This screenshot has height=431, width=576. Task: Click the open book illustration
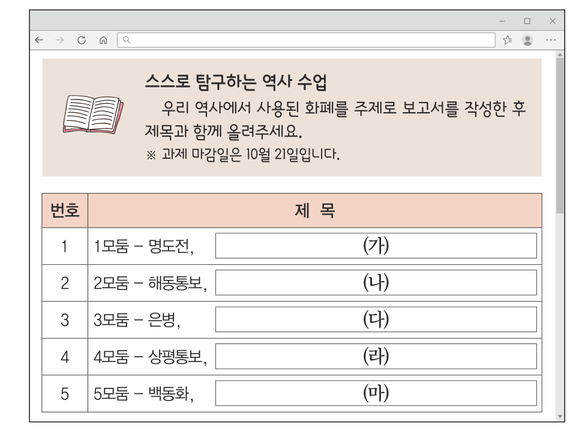(93, 114)
